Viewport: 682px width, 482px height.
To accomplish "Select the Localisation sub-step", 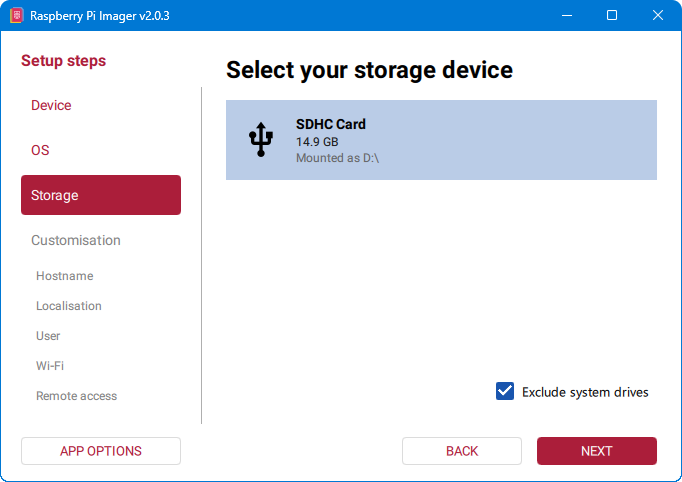I will click(69, 306).
